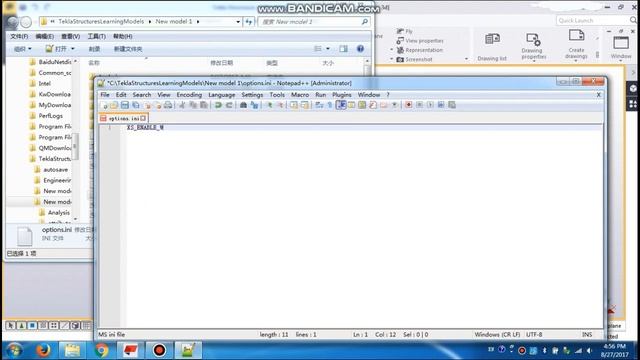
Task: Click View properties in Tekla ribbon
Action: coord(420,41)
